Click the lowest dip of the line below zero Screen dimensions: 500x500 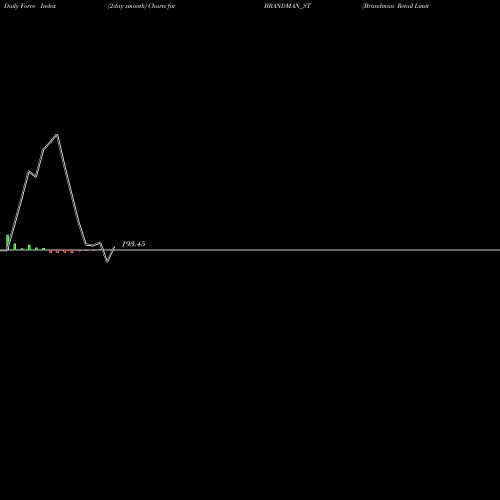click(x=107, y=261)
